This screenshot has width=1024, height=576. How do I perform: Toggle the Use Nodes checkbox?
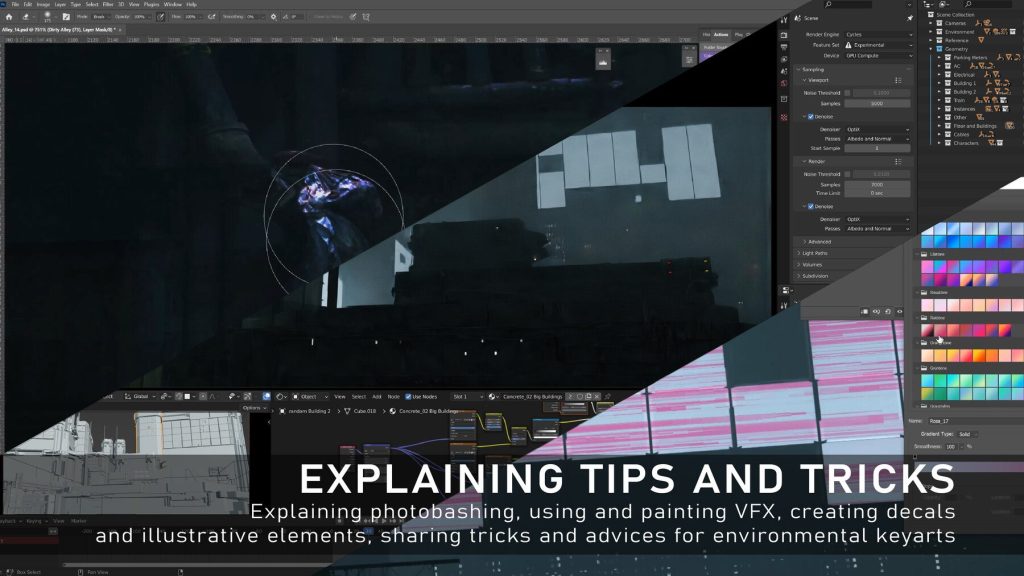tap(408, 396)
